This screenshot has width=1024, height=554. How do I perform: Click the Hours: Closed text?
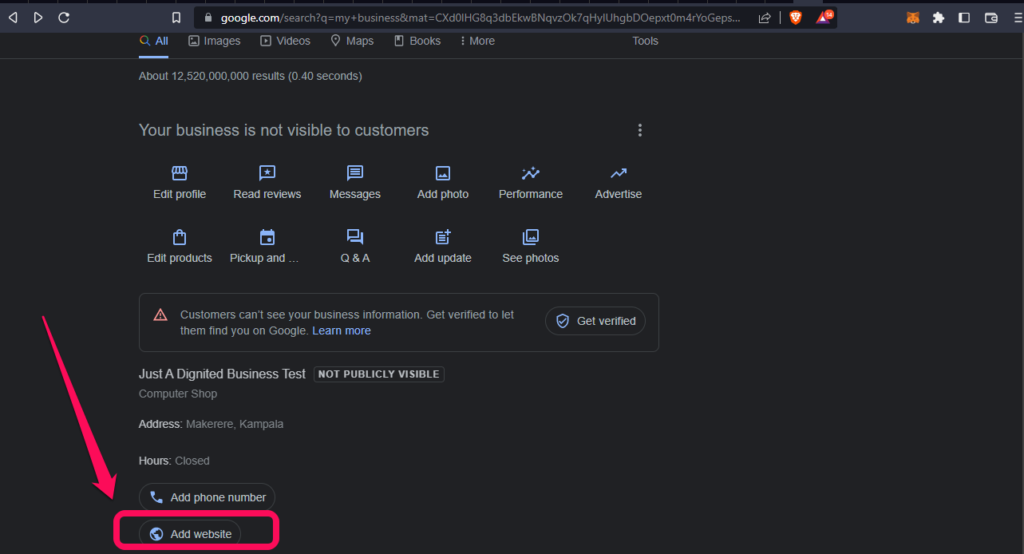pyautogui.click(x=174, y=461)
